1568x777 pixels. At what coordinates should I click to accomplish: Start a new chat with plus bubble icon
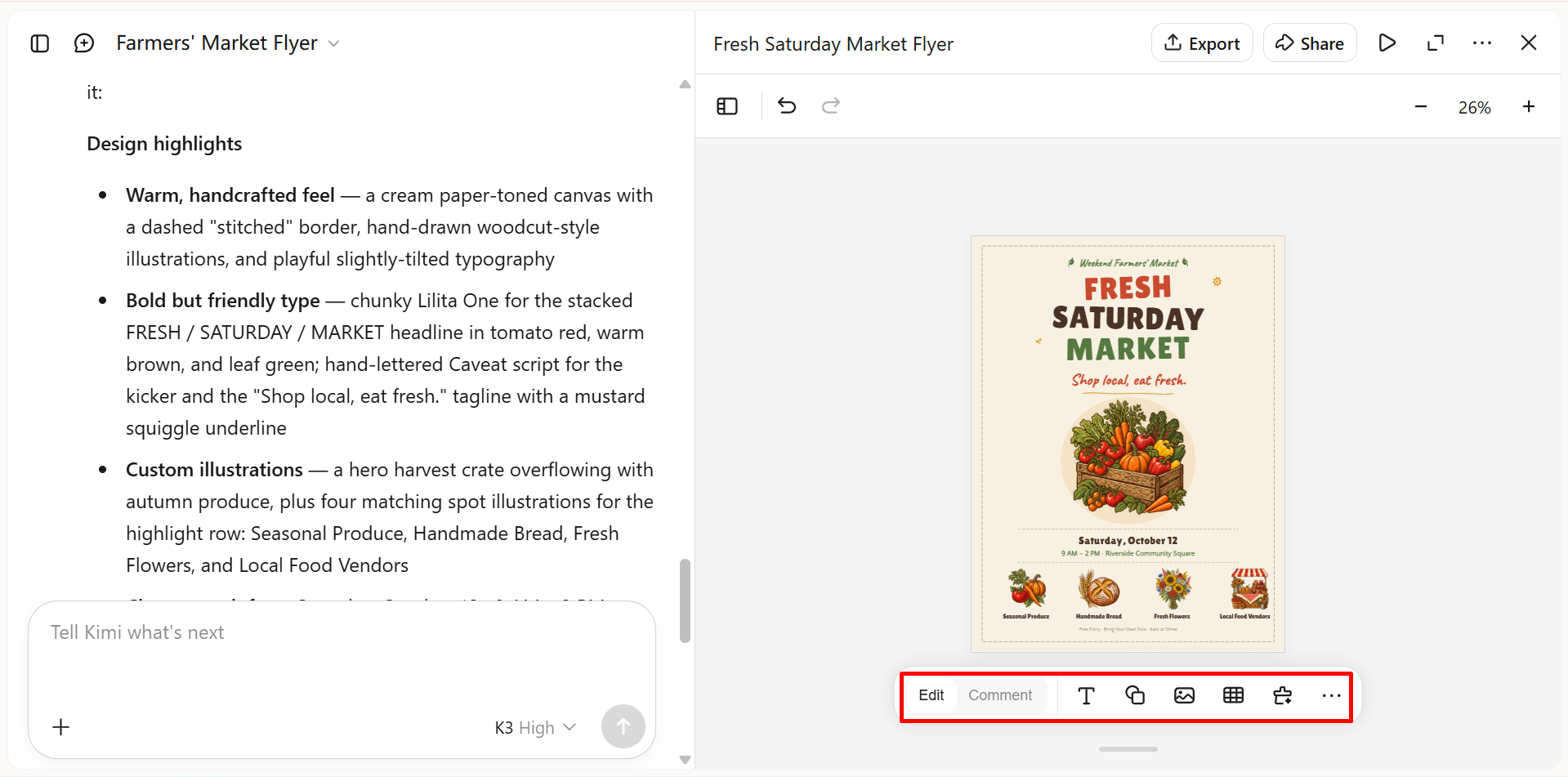pyautogui.click(x=84, y=43)
